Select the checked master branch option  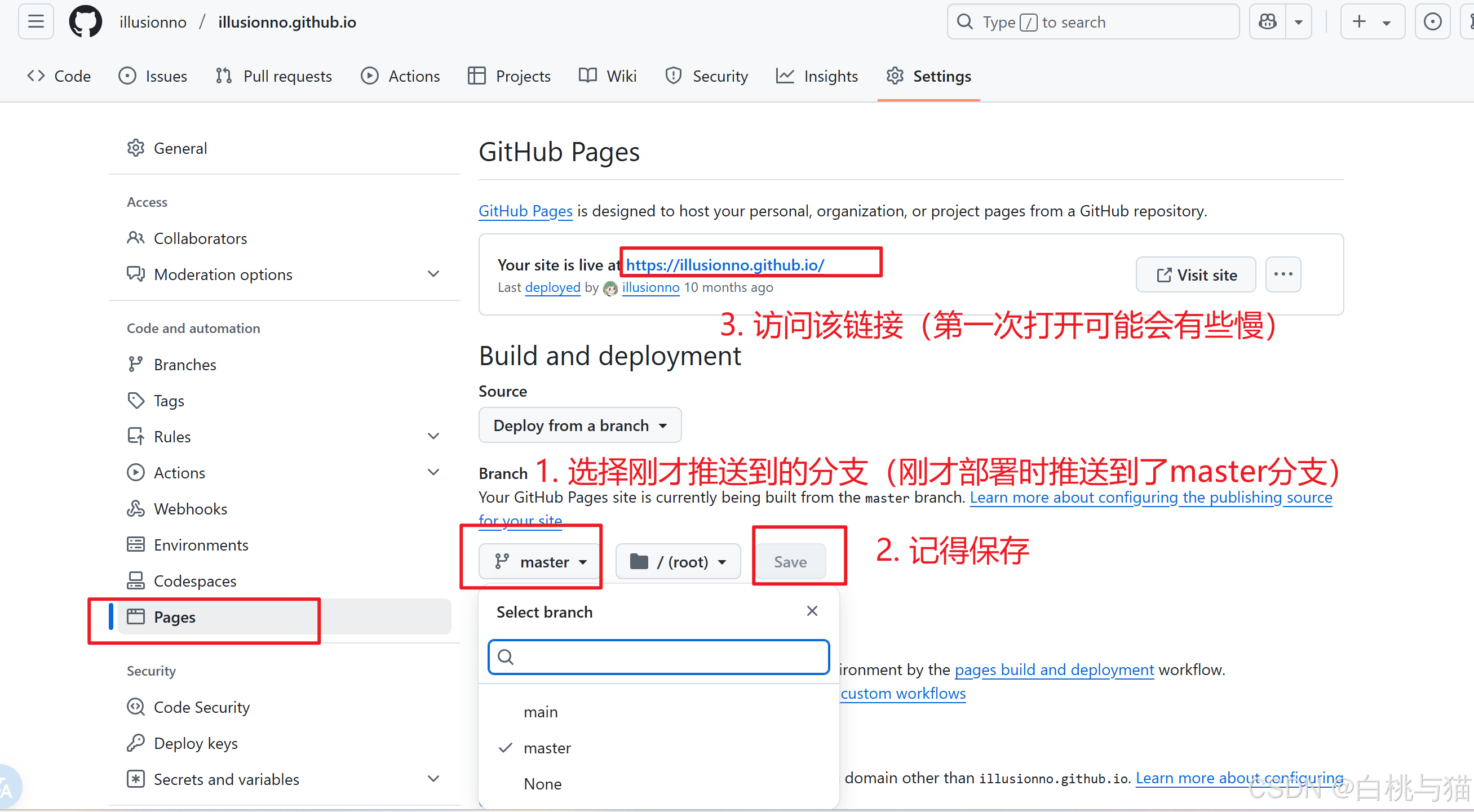pos(546,748)
